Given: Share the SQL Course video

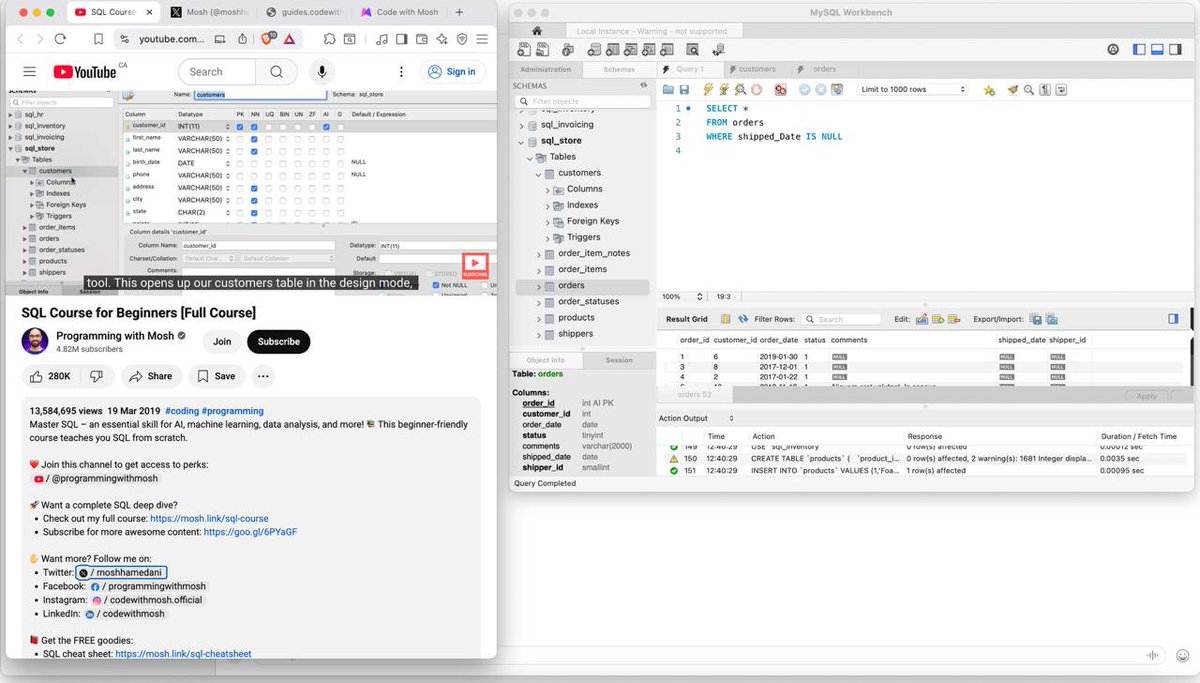Looking at the screenshot, I should tap(151, 376).
